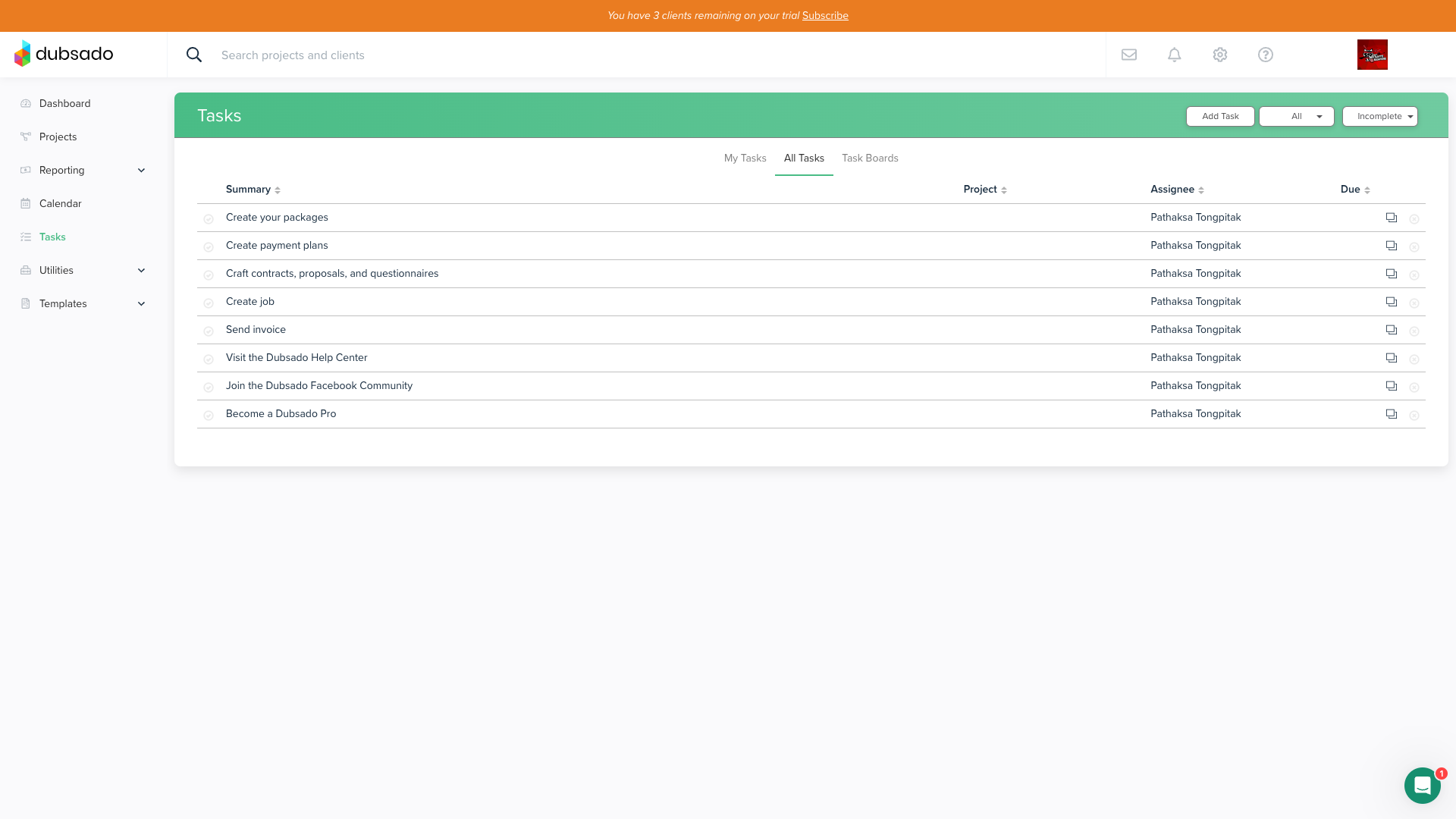Mark Send invoice as complete
The height and width of the screenshot is (819, 1456).
click(x=209, y=331)
